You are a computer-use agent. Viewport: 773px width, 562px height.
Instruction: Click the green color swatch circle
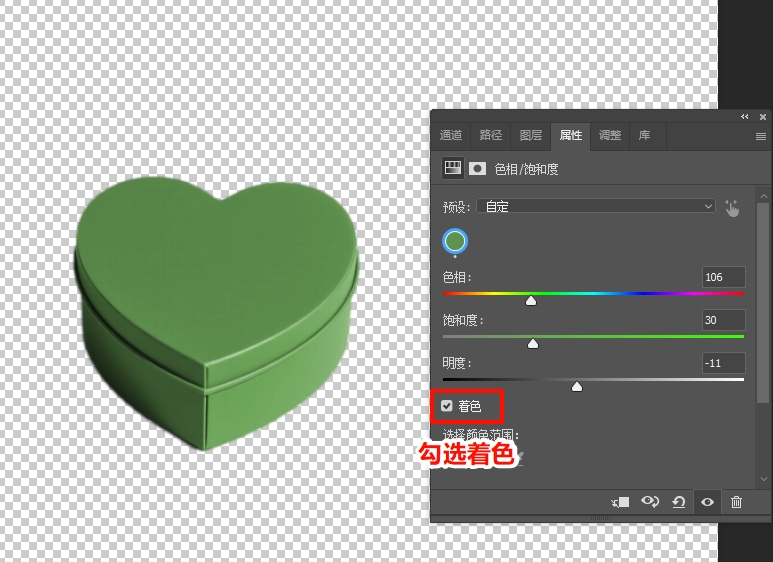pyautogui.click(x=455, y=241)
